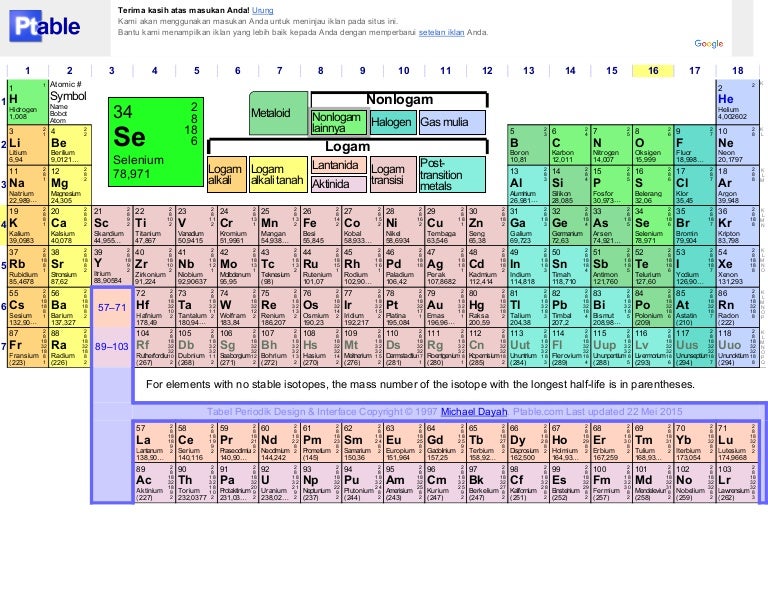Click the Logam heading in legend
768x594 pixels.
(x=347, y=146)
